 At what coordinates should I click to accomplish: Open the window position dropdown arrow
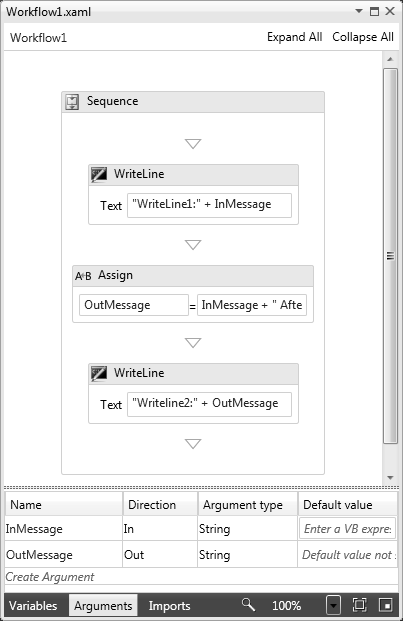click(359, 11)
